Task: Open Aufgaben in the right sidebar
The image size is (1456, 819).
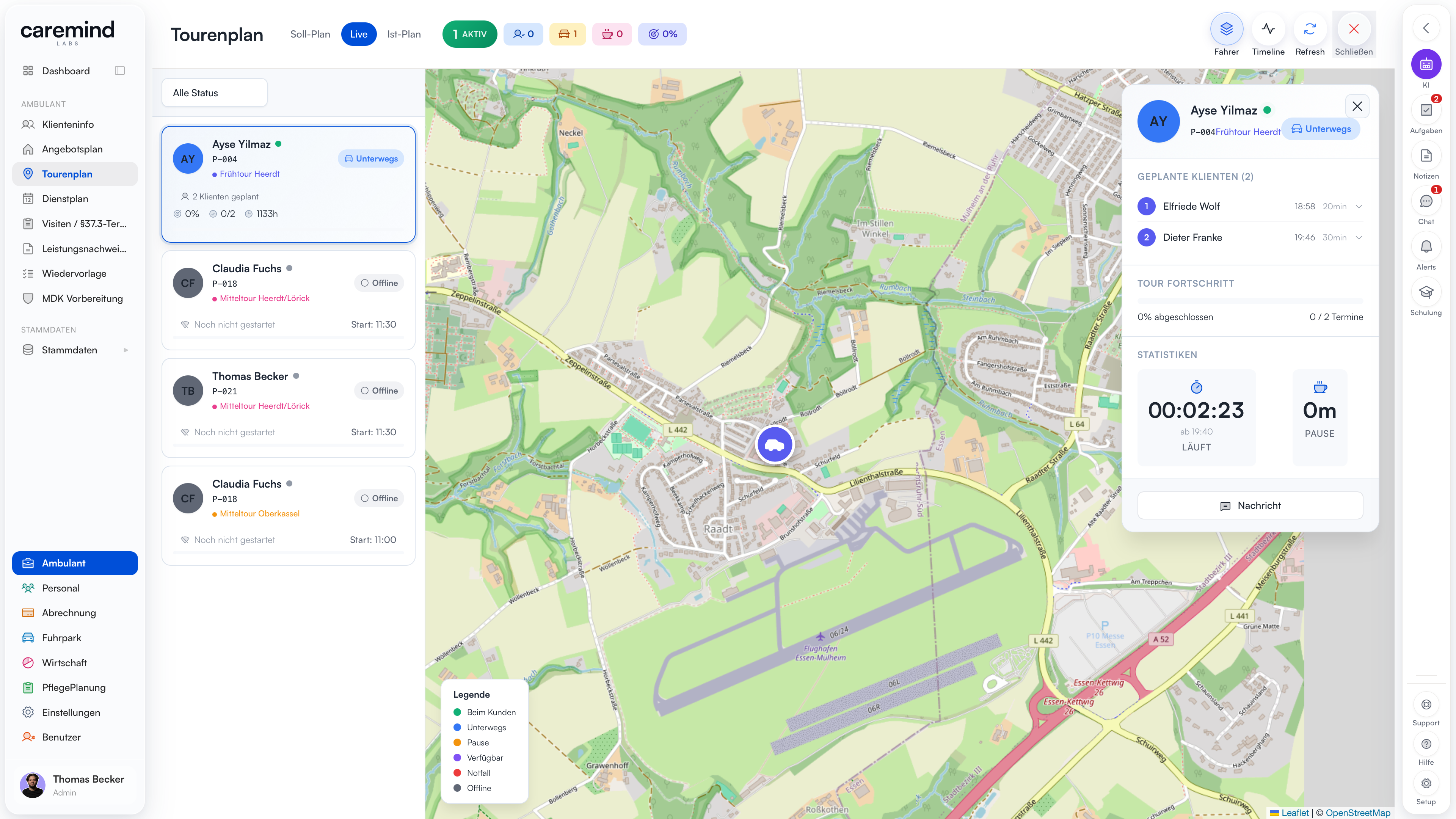Action: click(1426, 110)
